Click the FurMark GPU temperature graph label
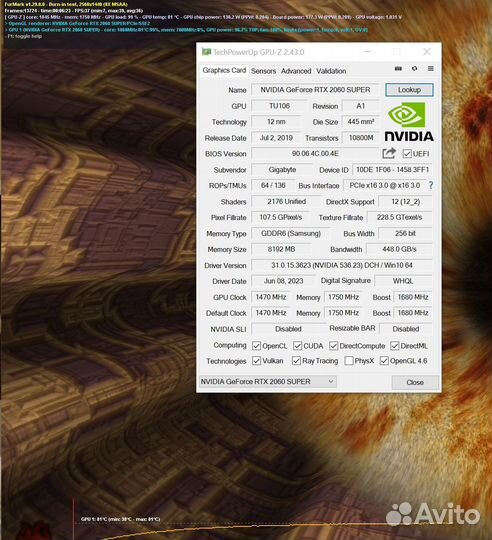The width and height of the screenshot is (492, 540). [121, 519]
